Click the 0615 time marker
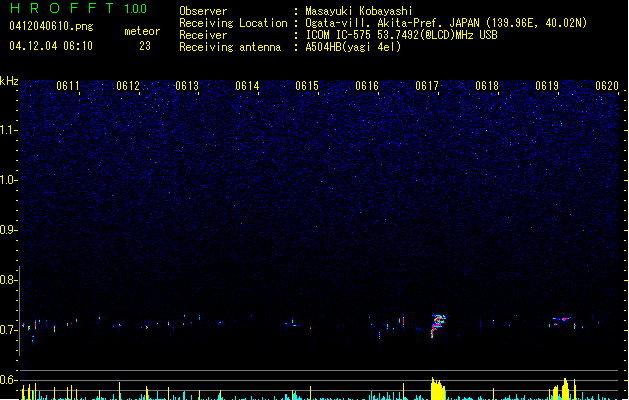Image resolution: width=629 pixels, height=400 pixels. pyautogui.click(x=307, y=86)
